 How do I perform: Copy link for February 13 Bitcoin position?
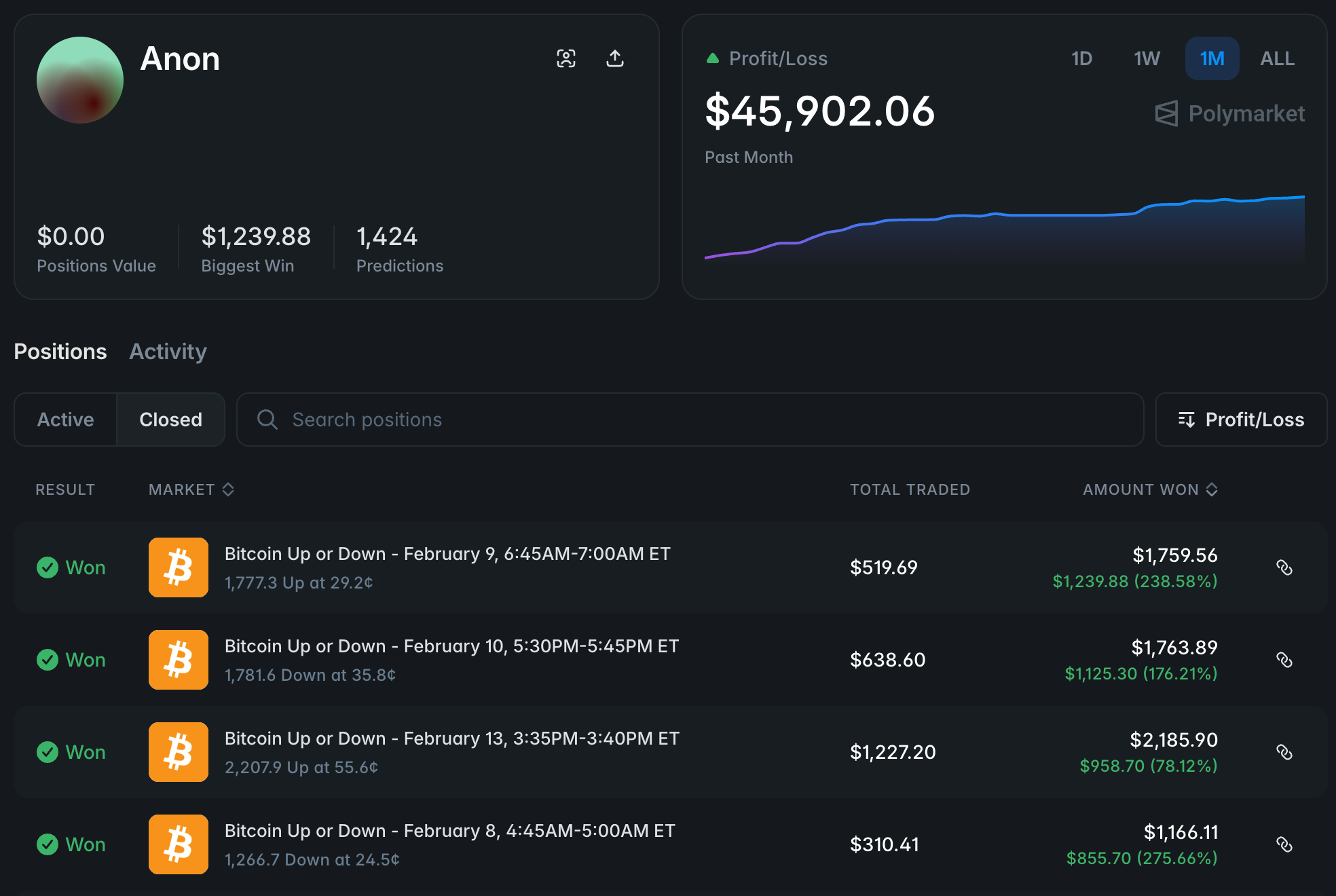coord(1284,752)
